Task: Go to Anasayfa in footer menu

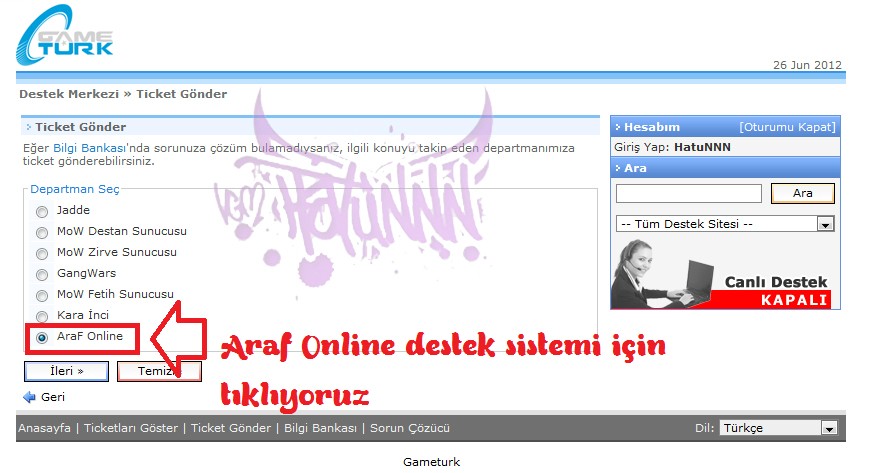Action: coord(44,428)
